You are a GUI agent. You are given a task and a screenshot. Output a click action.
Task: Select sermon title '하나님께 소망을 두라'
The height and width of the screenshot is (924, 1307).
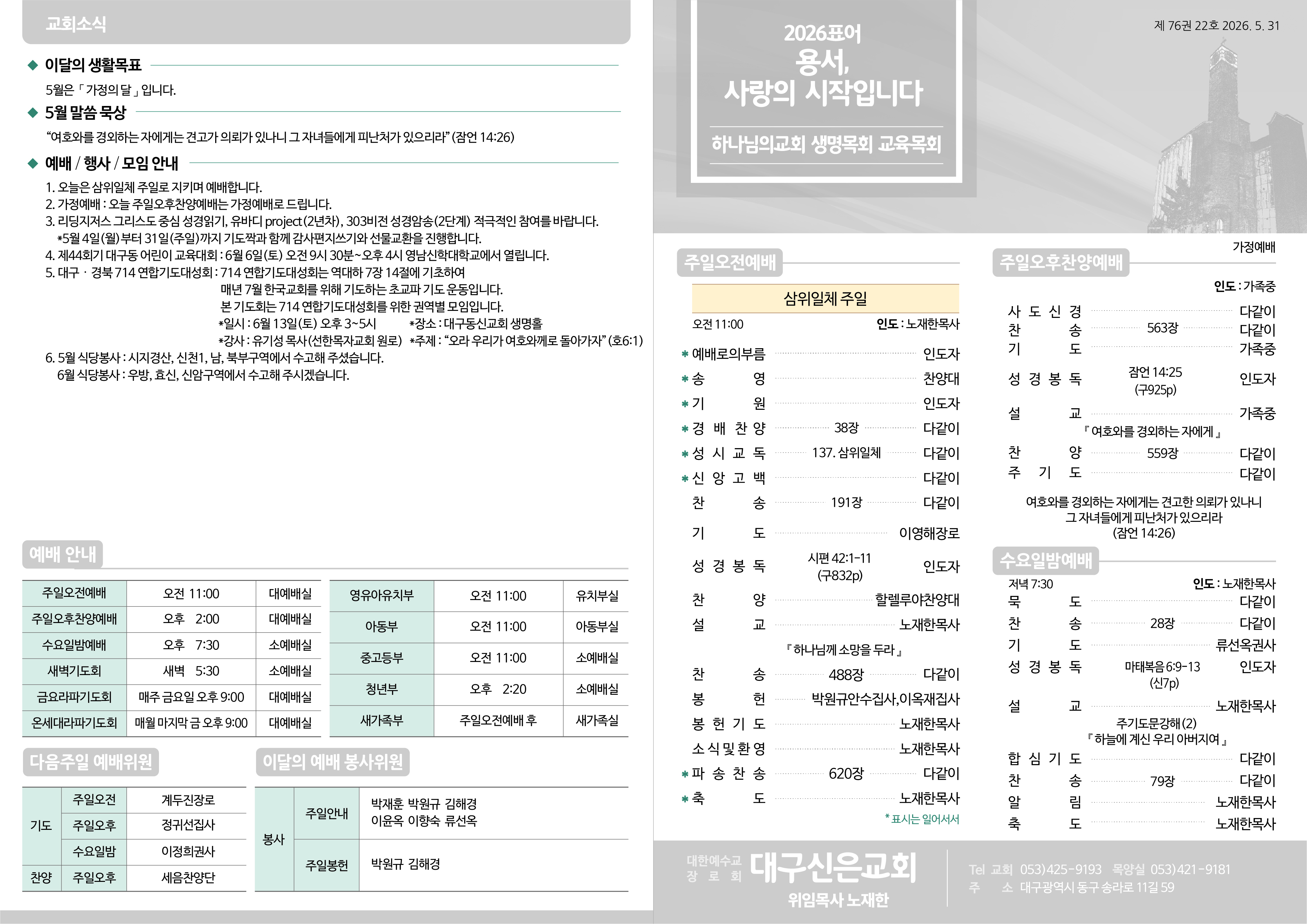tap(844, 650)
